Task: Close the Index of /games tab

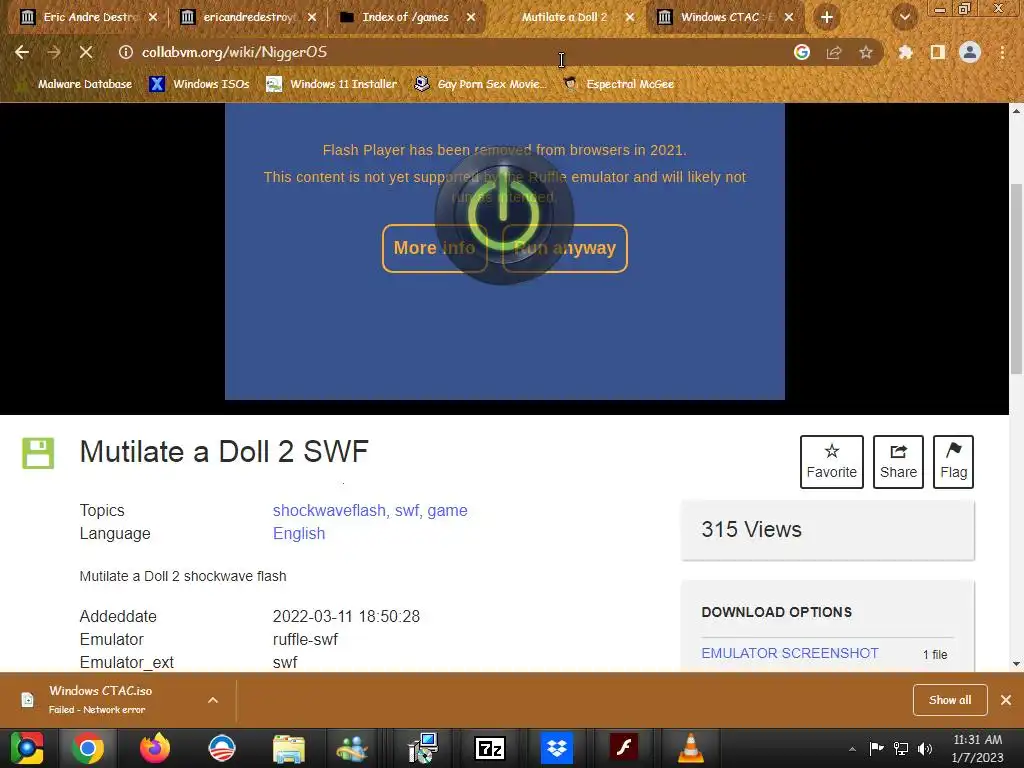Action: (471, 18)
